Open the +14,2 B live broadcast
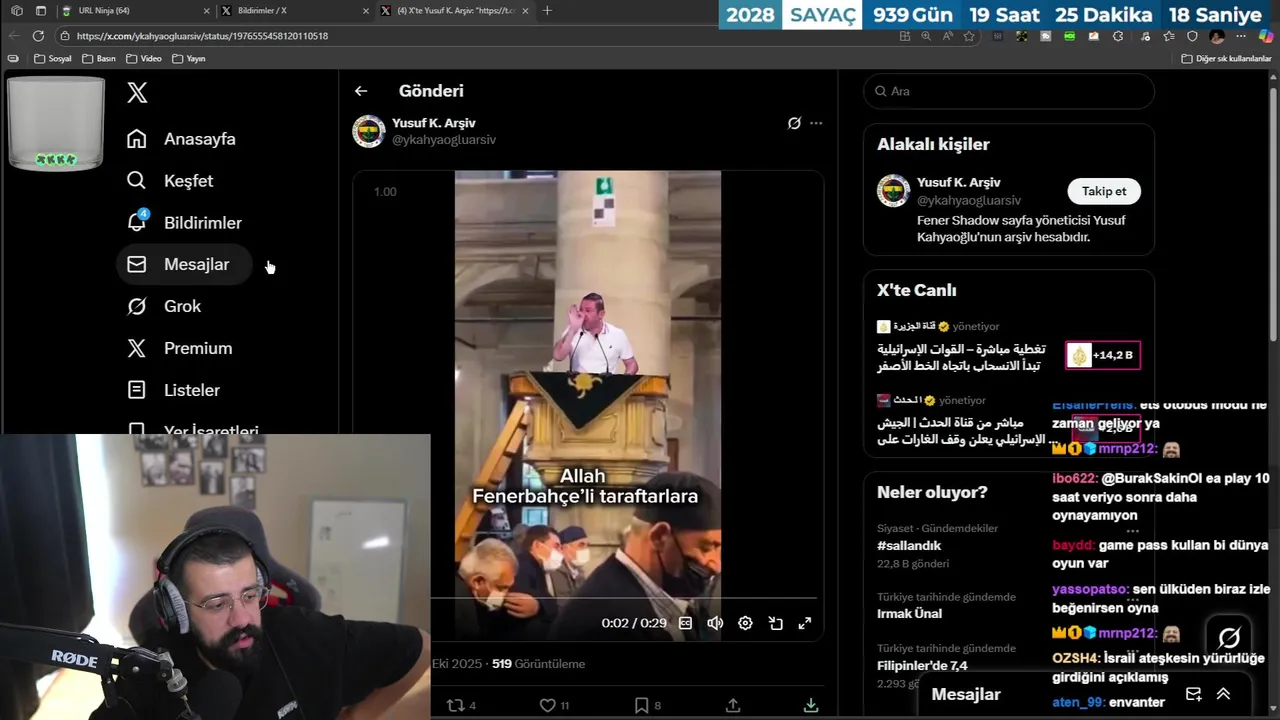1280x720 pixels. click(x=1103, y=355)
